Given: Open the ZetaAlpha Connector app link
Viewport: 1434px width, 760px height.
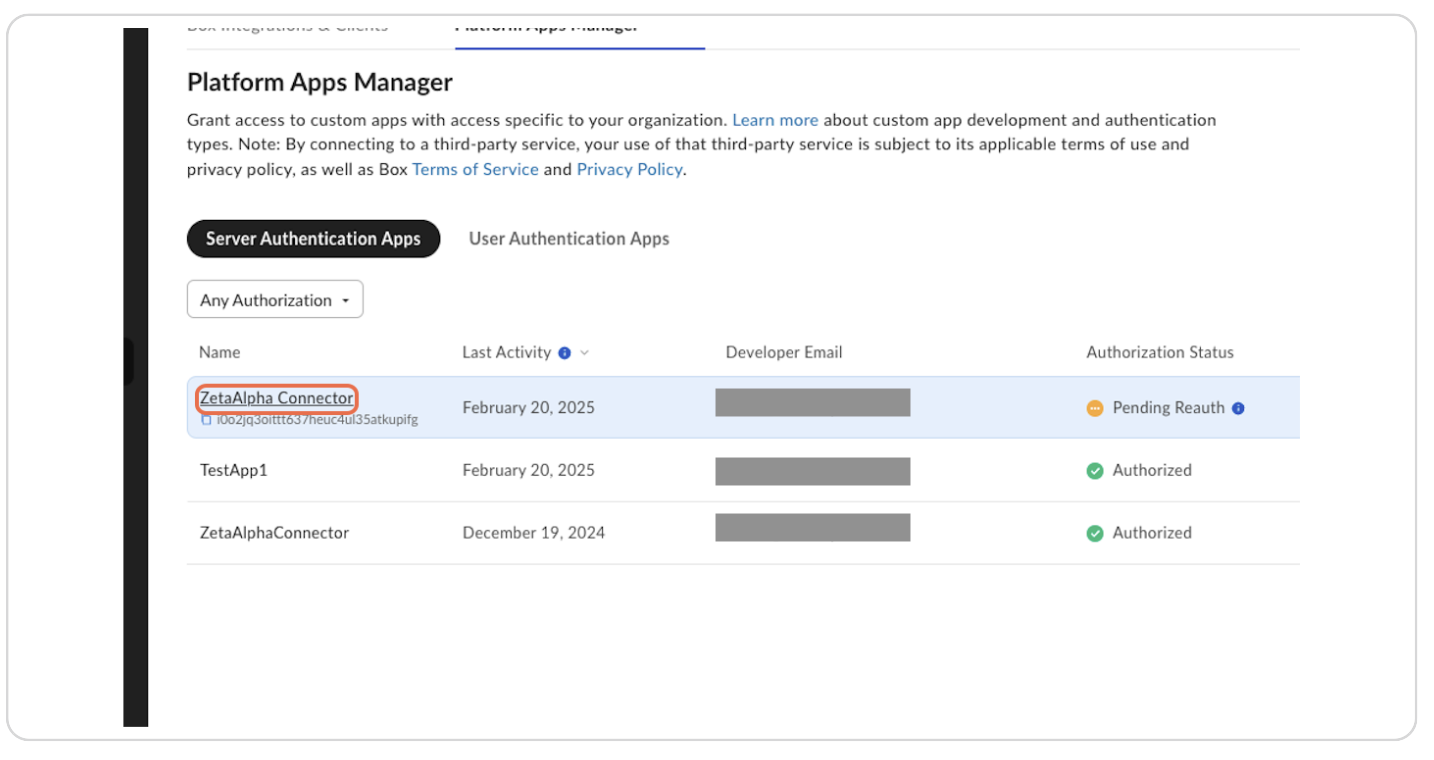Looking at the screenshot, I should pos(277,398).
